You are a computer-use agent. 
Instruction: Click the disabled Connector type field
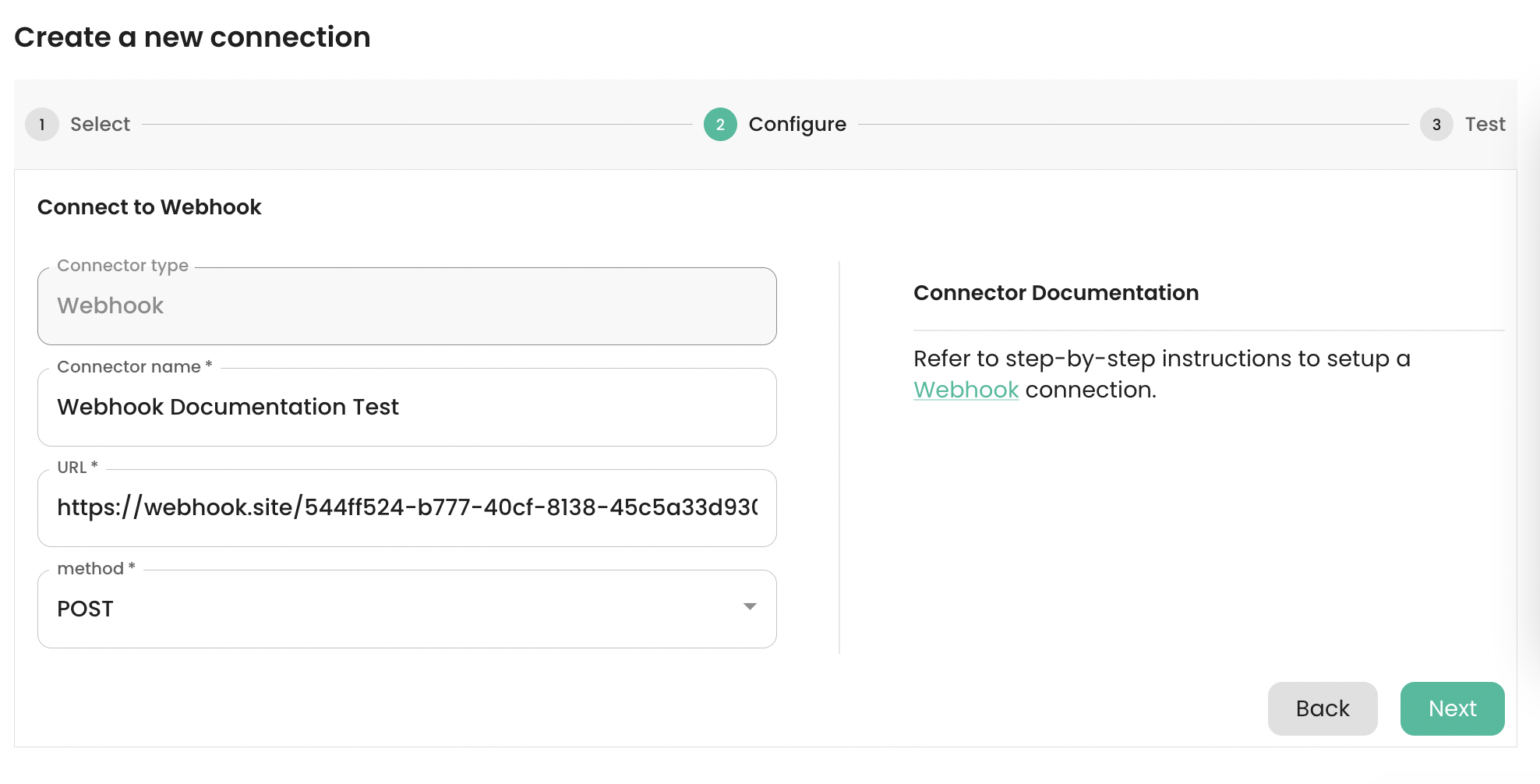406,305
